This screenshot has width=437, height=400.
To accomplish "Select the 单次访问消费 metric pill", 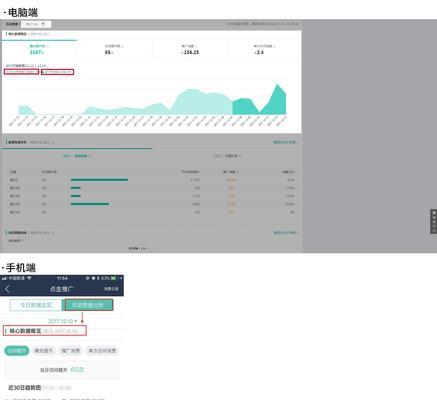I will point(102,351).
